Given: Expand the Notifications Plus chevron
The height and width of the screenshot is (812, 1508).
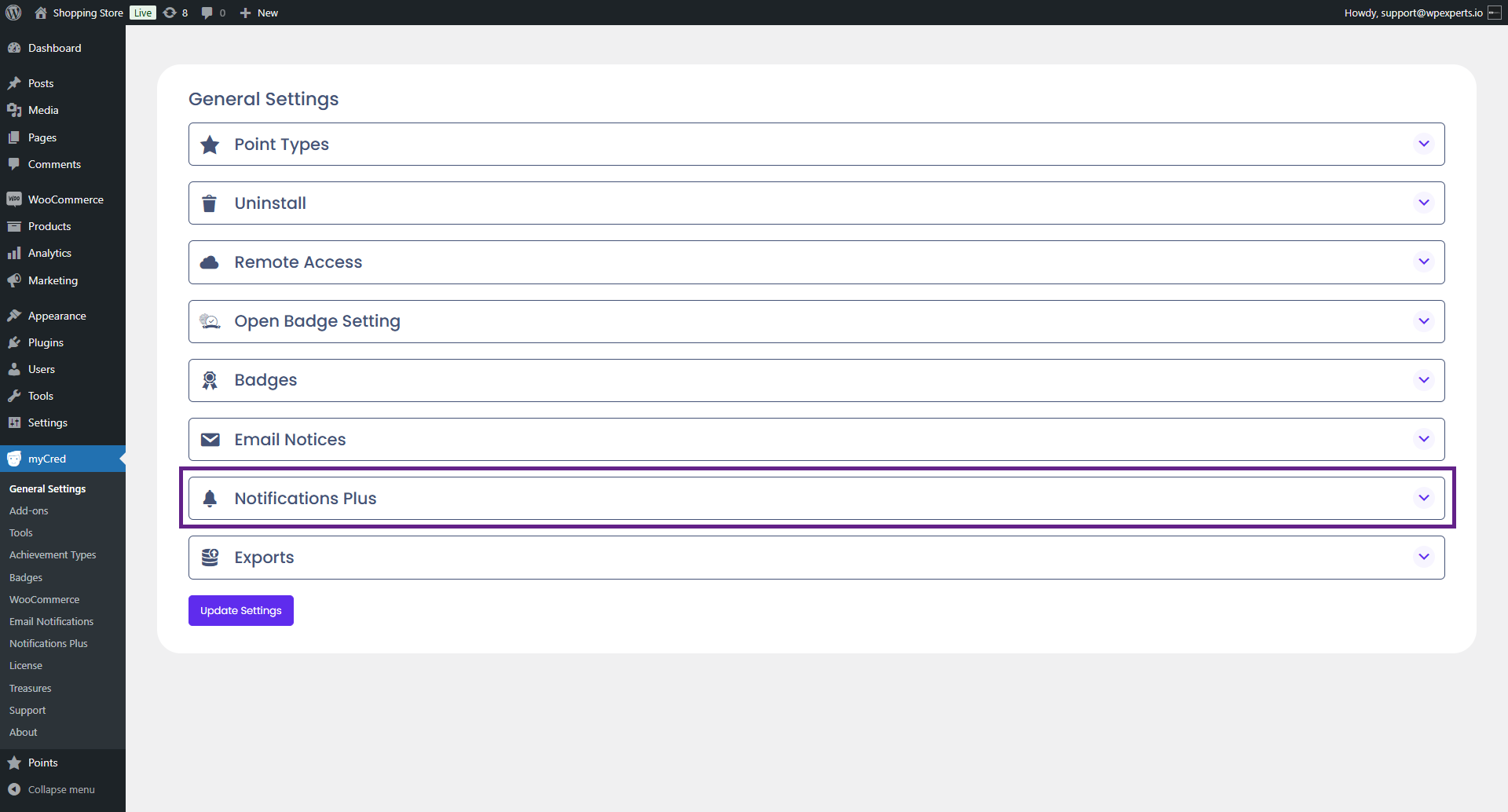Looking at the screenshot, I should 1423,498.
